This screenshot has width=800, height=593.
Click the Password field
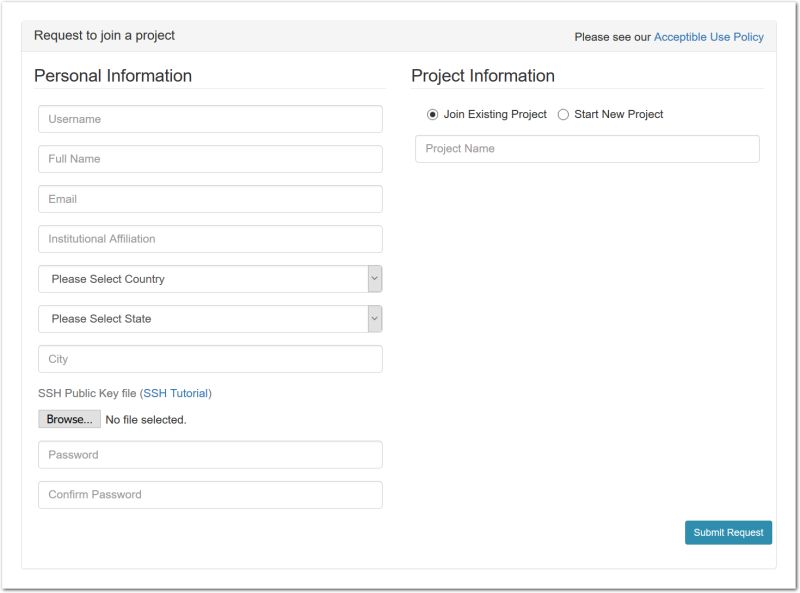[210, 455]
